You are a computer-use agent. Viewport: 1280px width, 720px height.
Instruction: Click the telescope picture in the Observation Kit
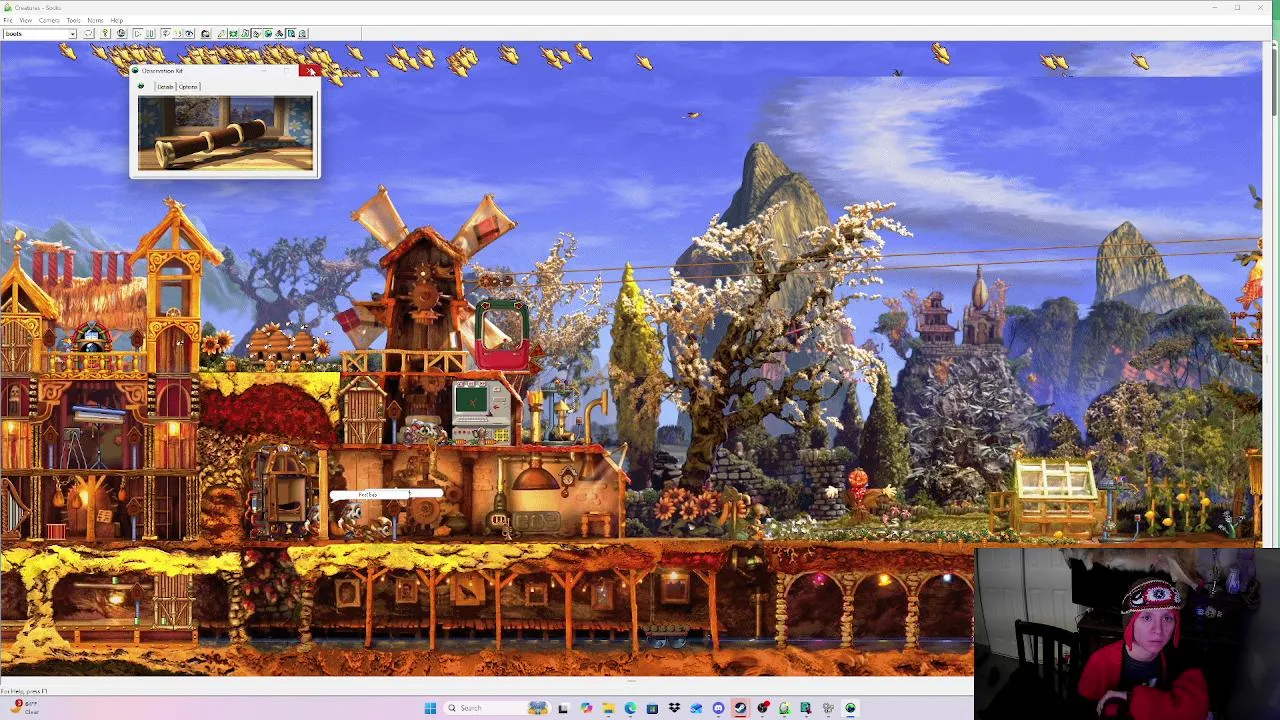[x=225, y=133]
